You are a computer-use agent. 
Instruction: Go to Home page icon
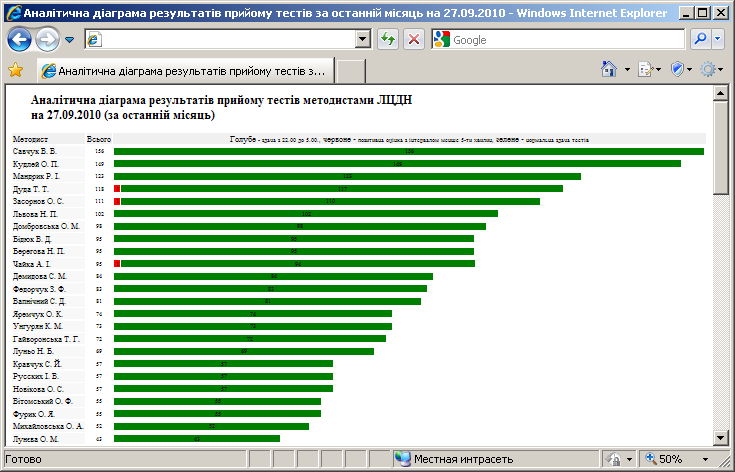click(x=608, y=69)
